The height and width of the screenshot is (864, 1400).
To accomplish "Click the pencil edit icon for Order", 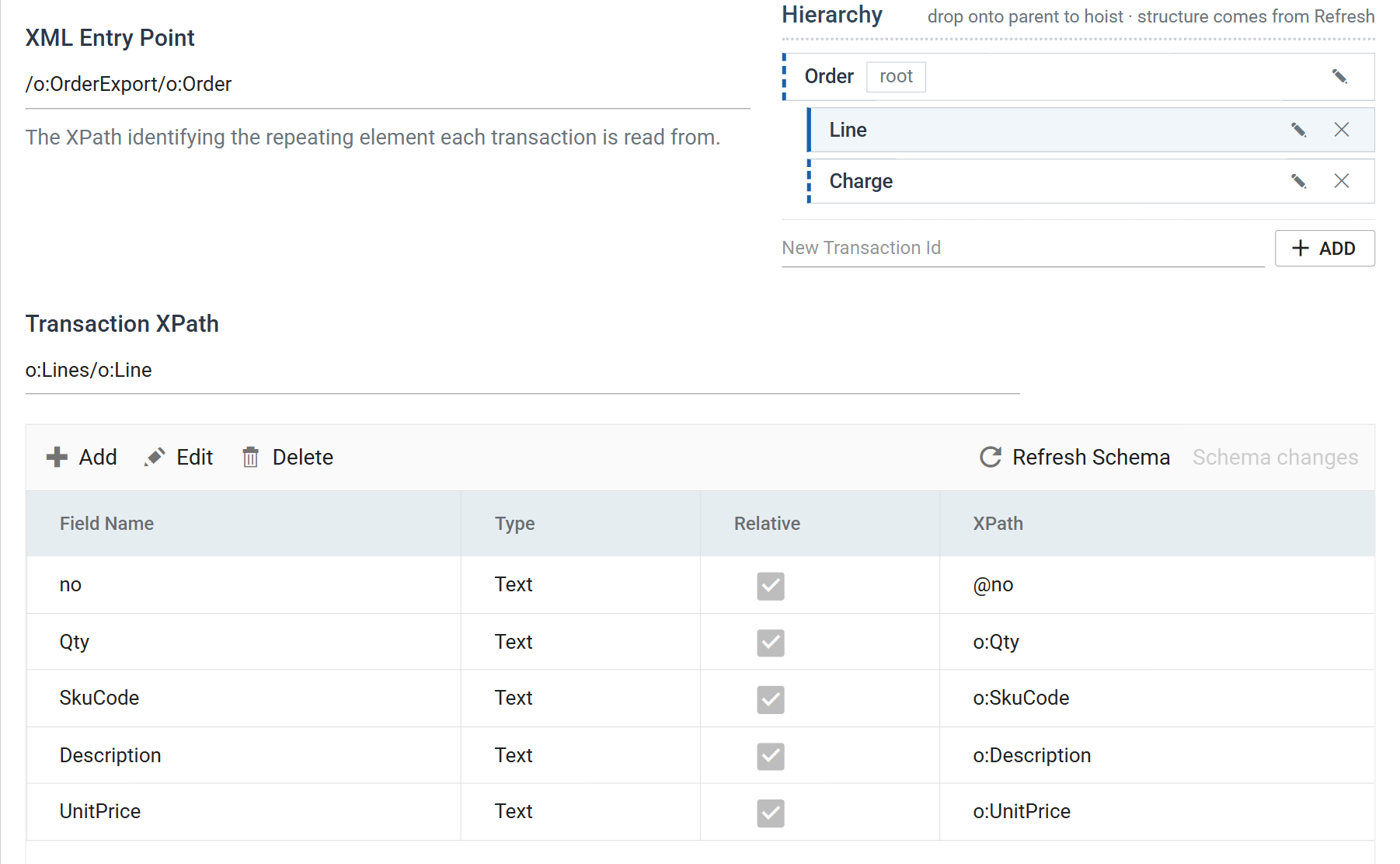I will pos(1339,76).
